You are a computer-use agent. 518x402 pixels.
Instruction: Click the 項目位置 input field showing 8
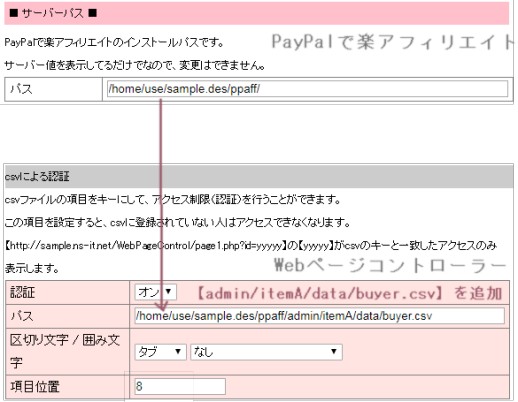180,386
